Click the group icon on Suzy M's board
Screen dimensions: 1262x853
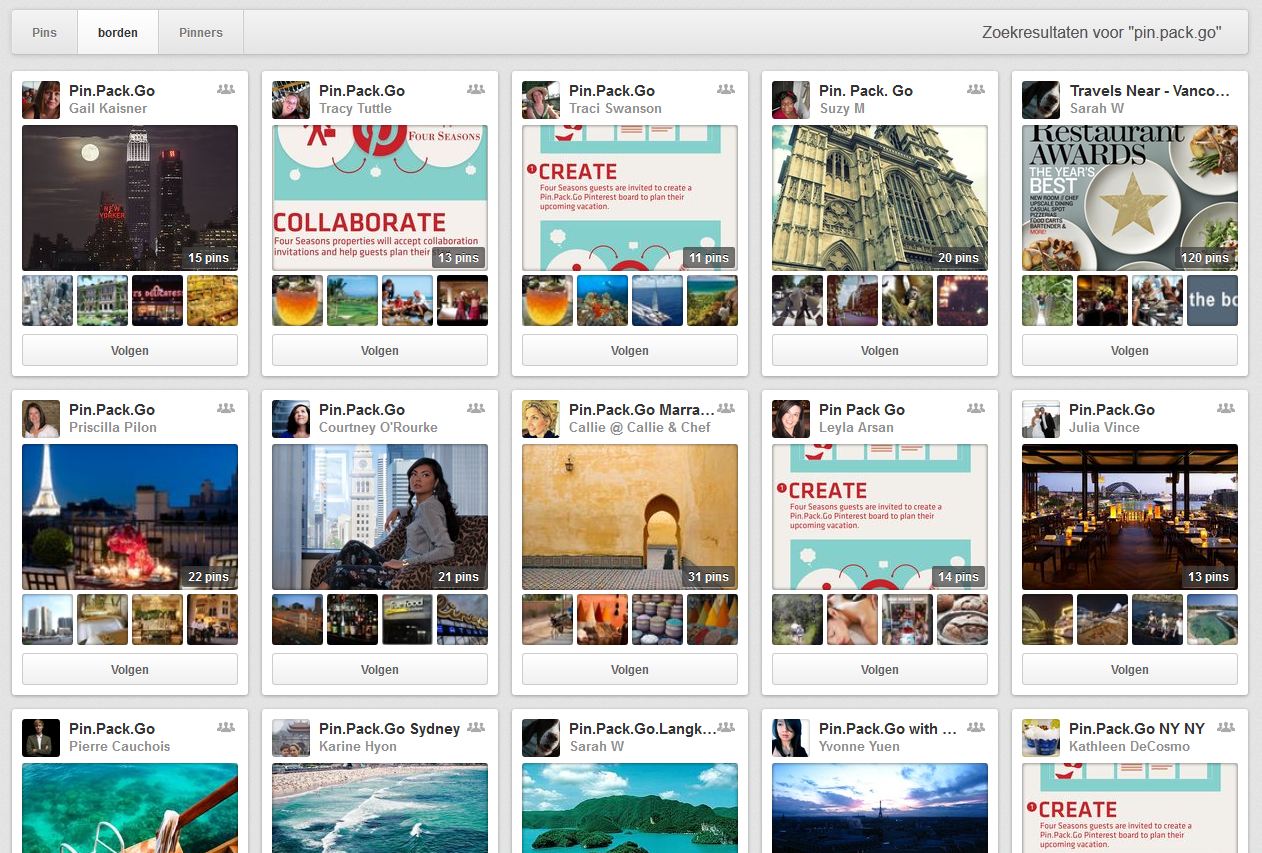(x=976, y=90)
